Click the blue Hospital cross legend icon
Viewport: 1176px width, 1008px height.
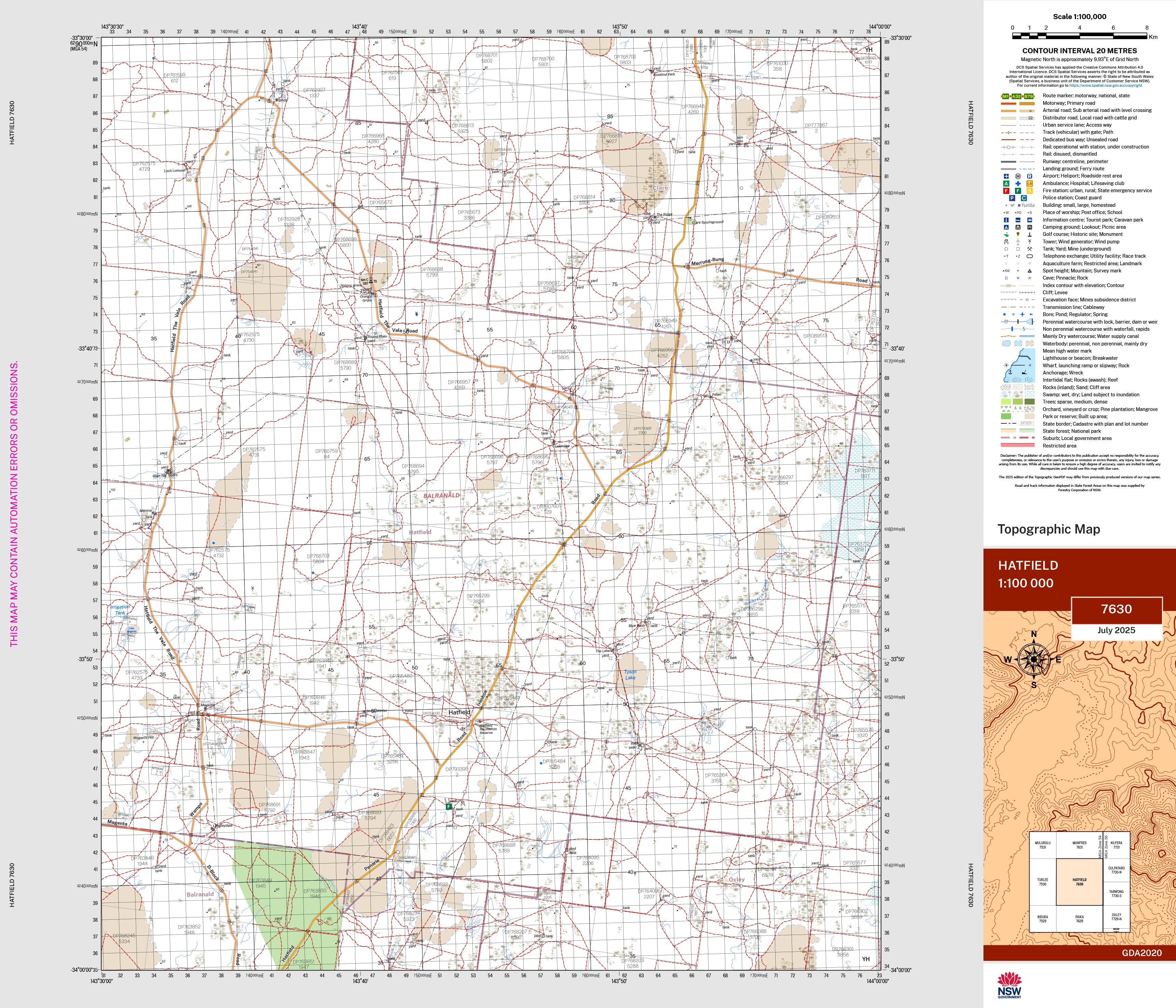click(1018, 183)
